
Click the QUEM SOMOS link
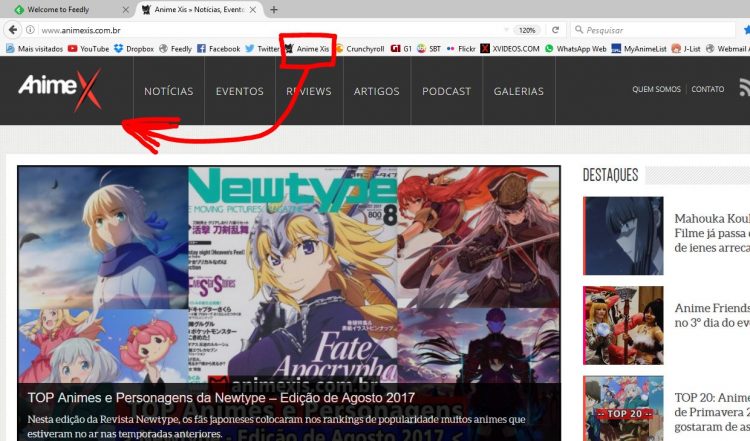click(x=656, y=90)
